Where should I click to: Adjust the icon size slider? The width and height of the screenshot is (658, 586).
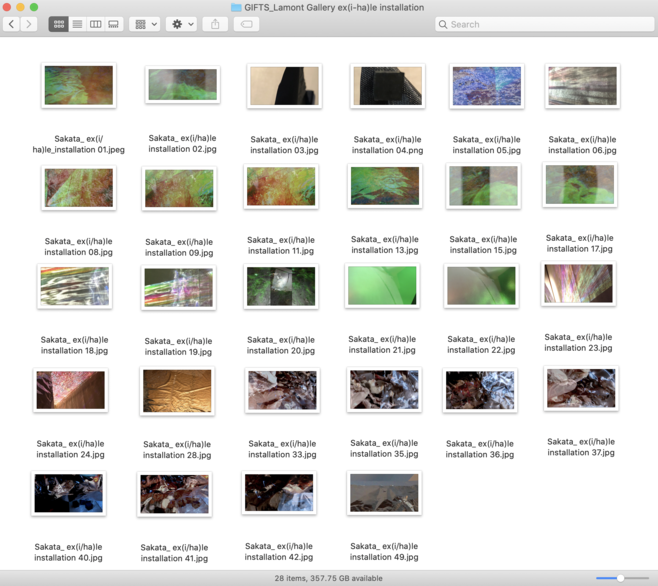tap(620, 578)
